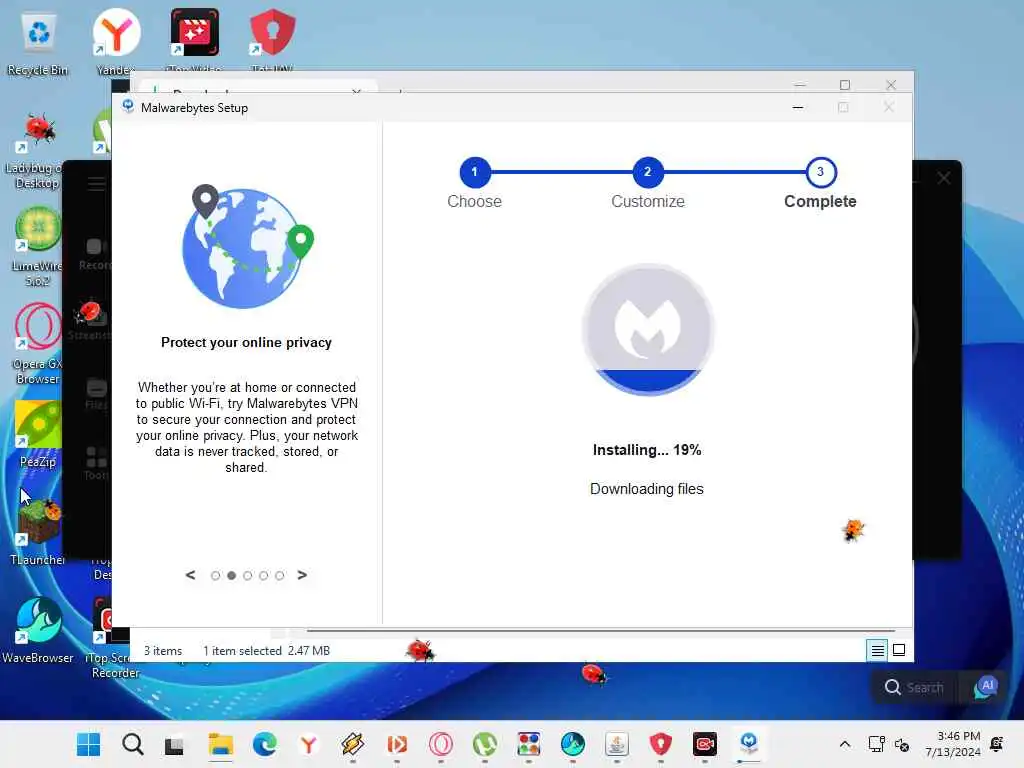Click the 'Installing... 19%' status text
Viewport: 1024px width, 768px height.
point(647,450)
